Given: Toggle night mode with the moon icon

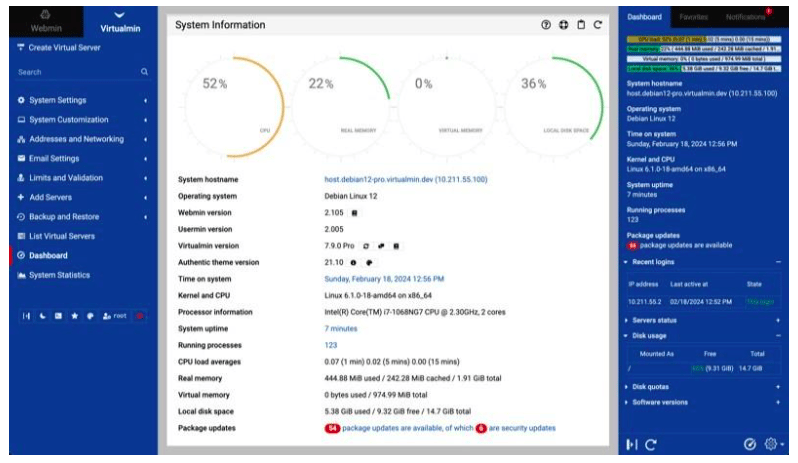Looking at the screenshot, I should (42, 316).
